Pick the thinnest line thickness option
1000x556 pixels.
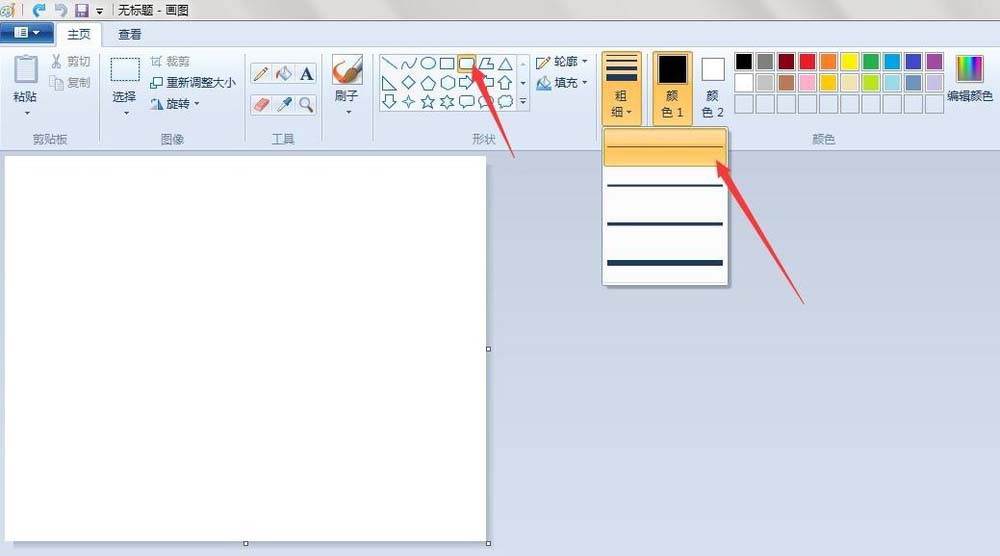pyautogui.click(x=665, y=147)
